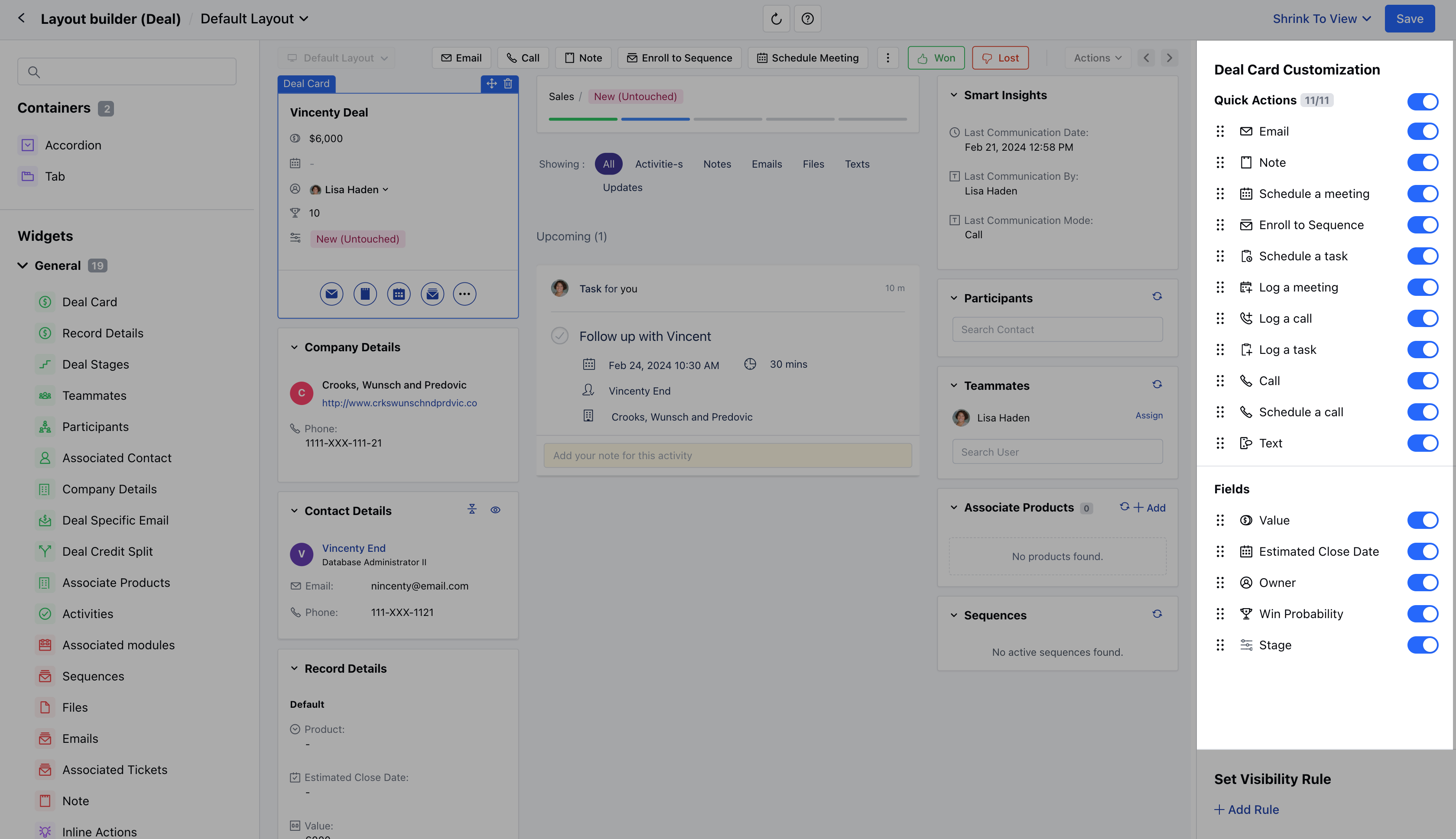The image size is (1456, 839).
Task: Click the move handle on Deal Card
Action: click(491, 84)
